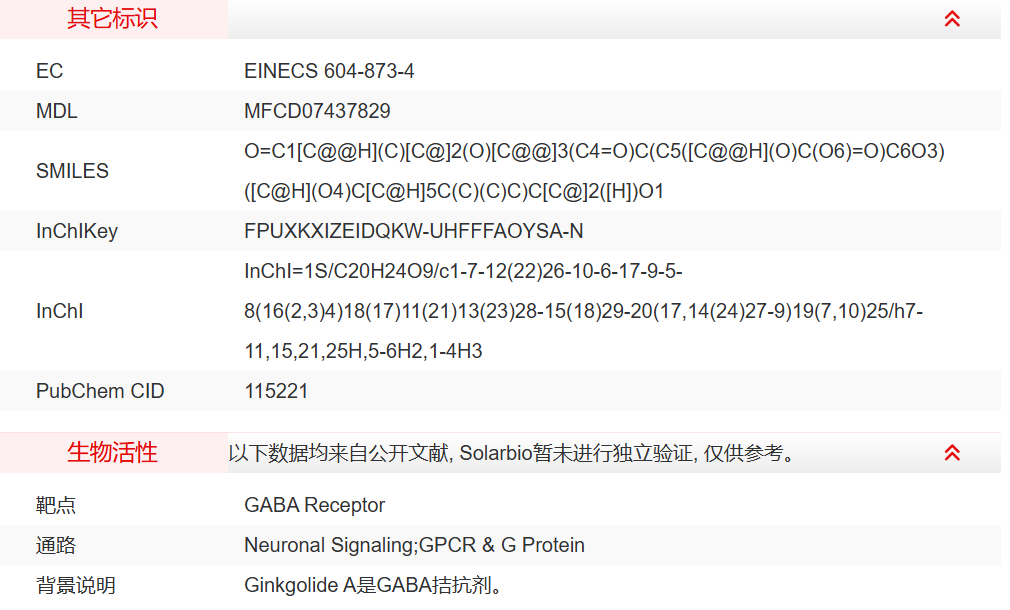The image size is (1010, 610).
Task: Open PubChem CID 115221
Action: click(276, 391)
